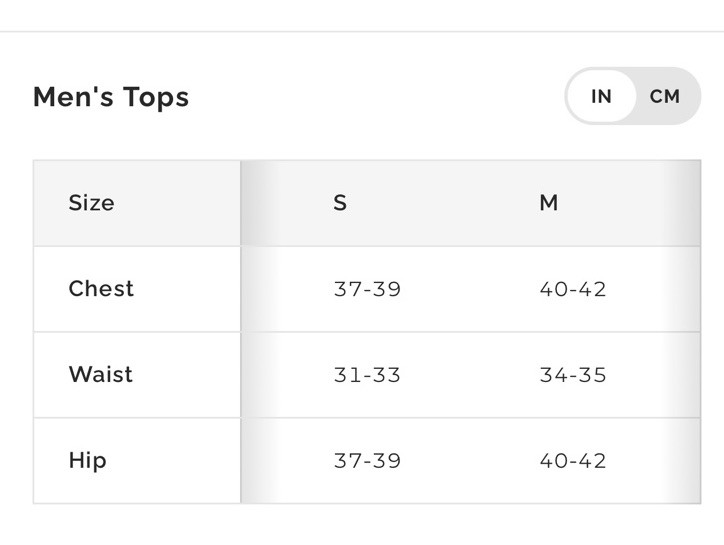Click the M size column header
The width and height of the screenshot is (724, 545).
549,203
